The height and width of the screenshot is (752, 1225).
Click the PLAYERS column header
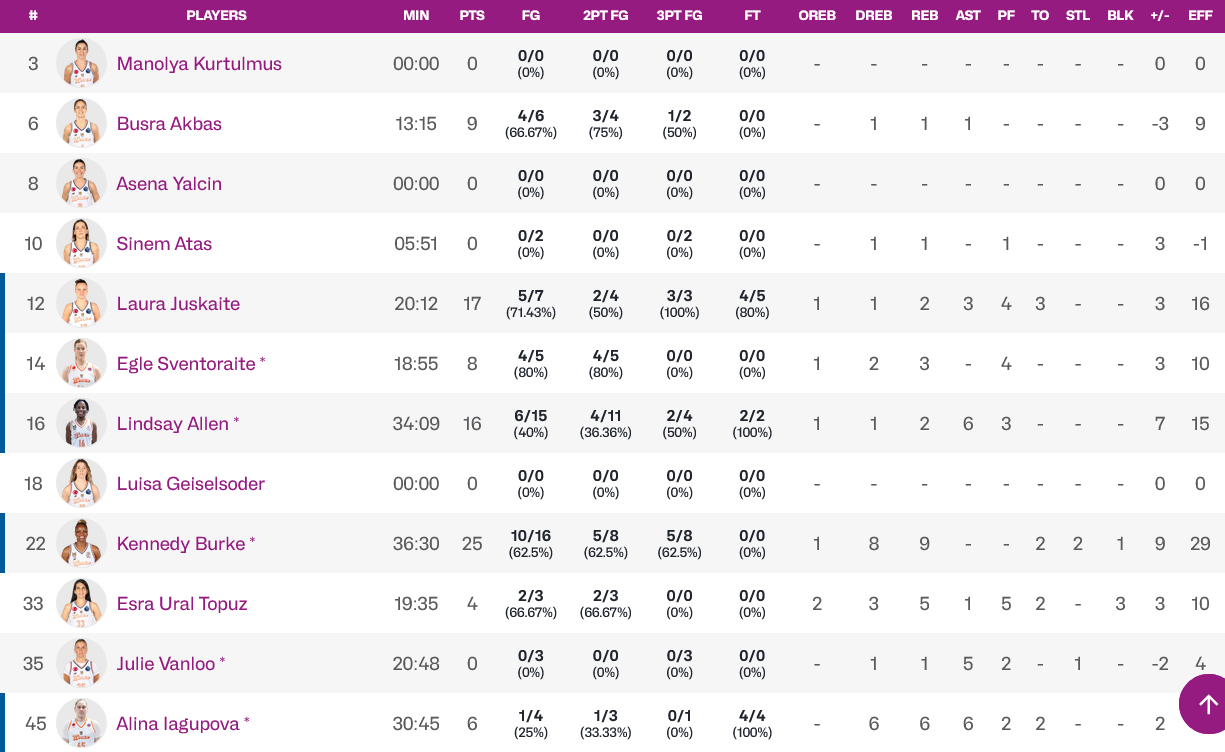[x=216, y=15]
